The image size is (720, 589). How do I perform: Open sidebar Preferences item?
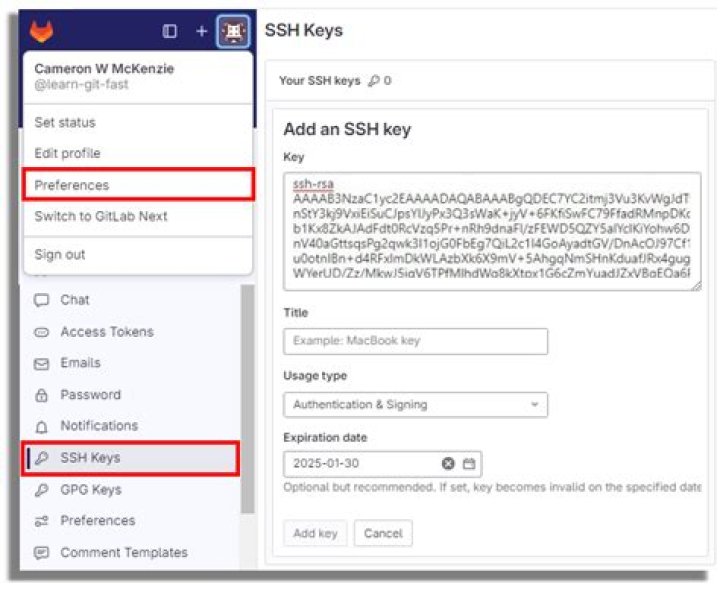[130, 521]
